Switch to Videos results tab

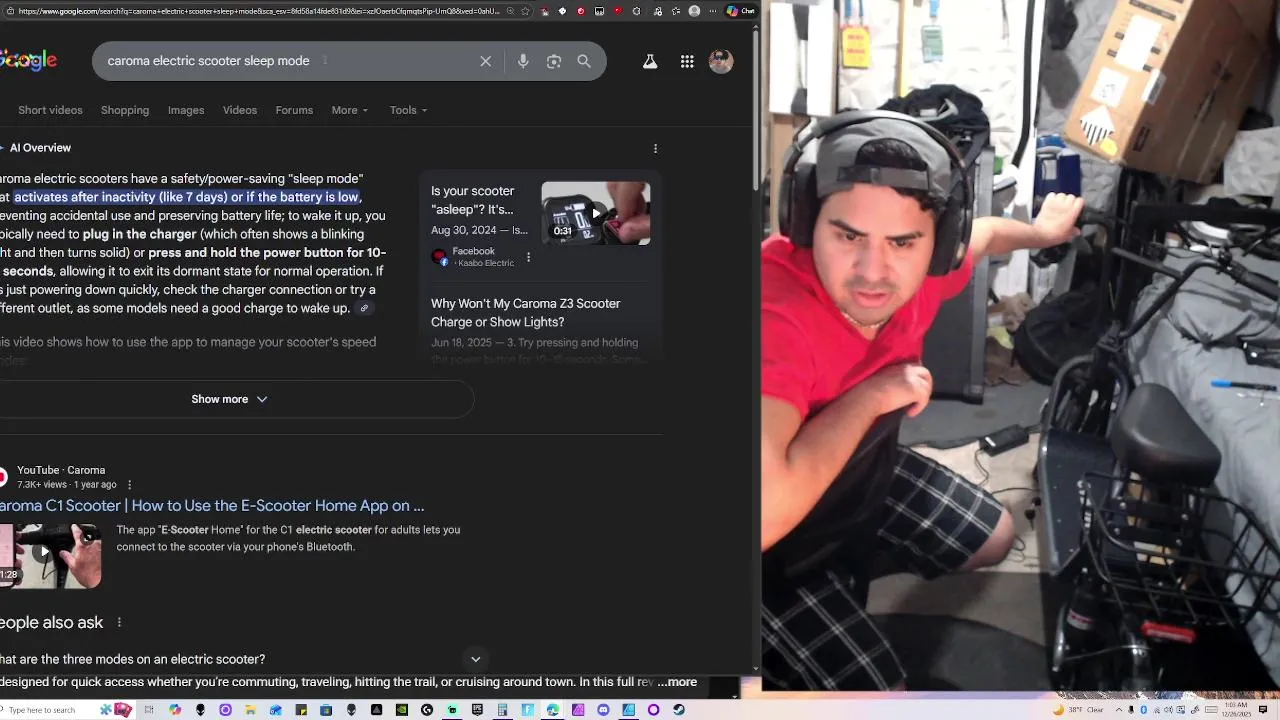coord(240,110)
